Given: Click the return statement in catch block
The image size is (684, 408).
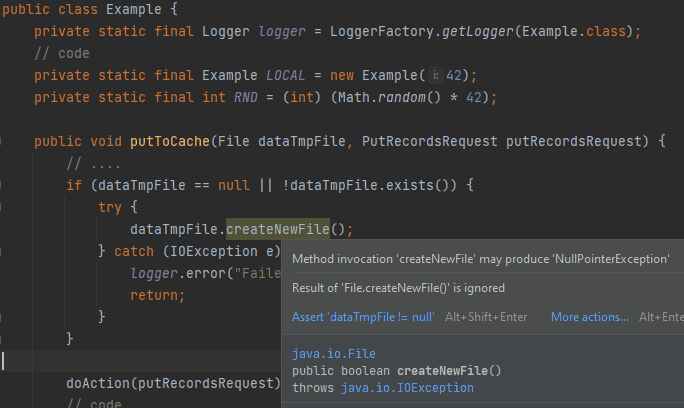Looking at the screenshot, I should (x=157, y=295).
